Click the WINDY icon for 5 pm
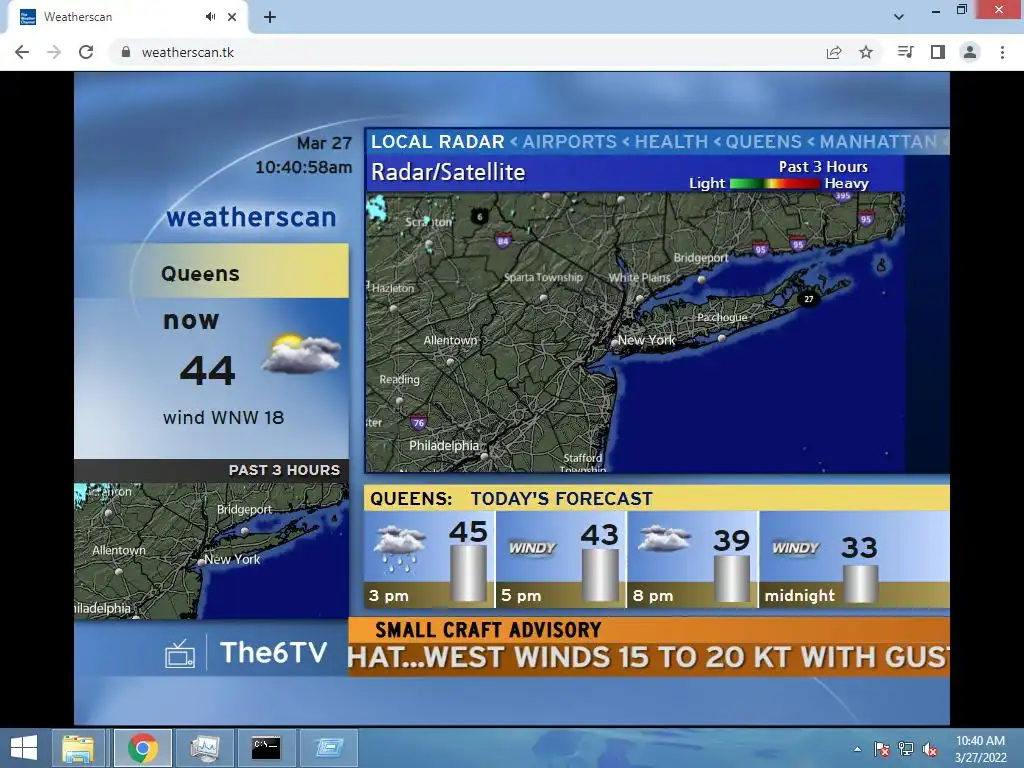1024x768 pixels. point(532,548)
